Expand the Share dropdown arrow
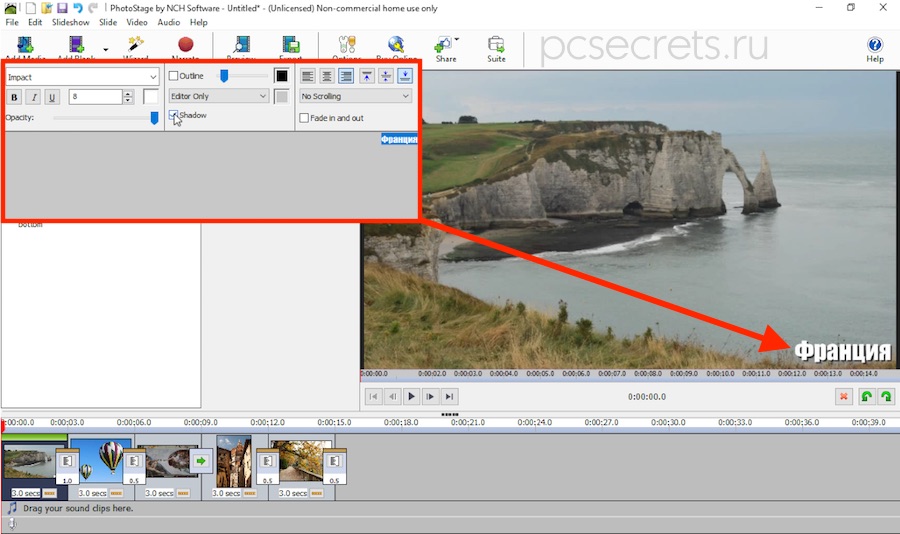 click(x=457, y=39)
